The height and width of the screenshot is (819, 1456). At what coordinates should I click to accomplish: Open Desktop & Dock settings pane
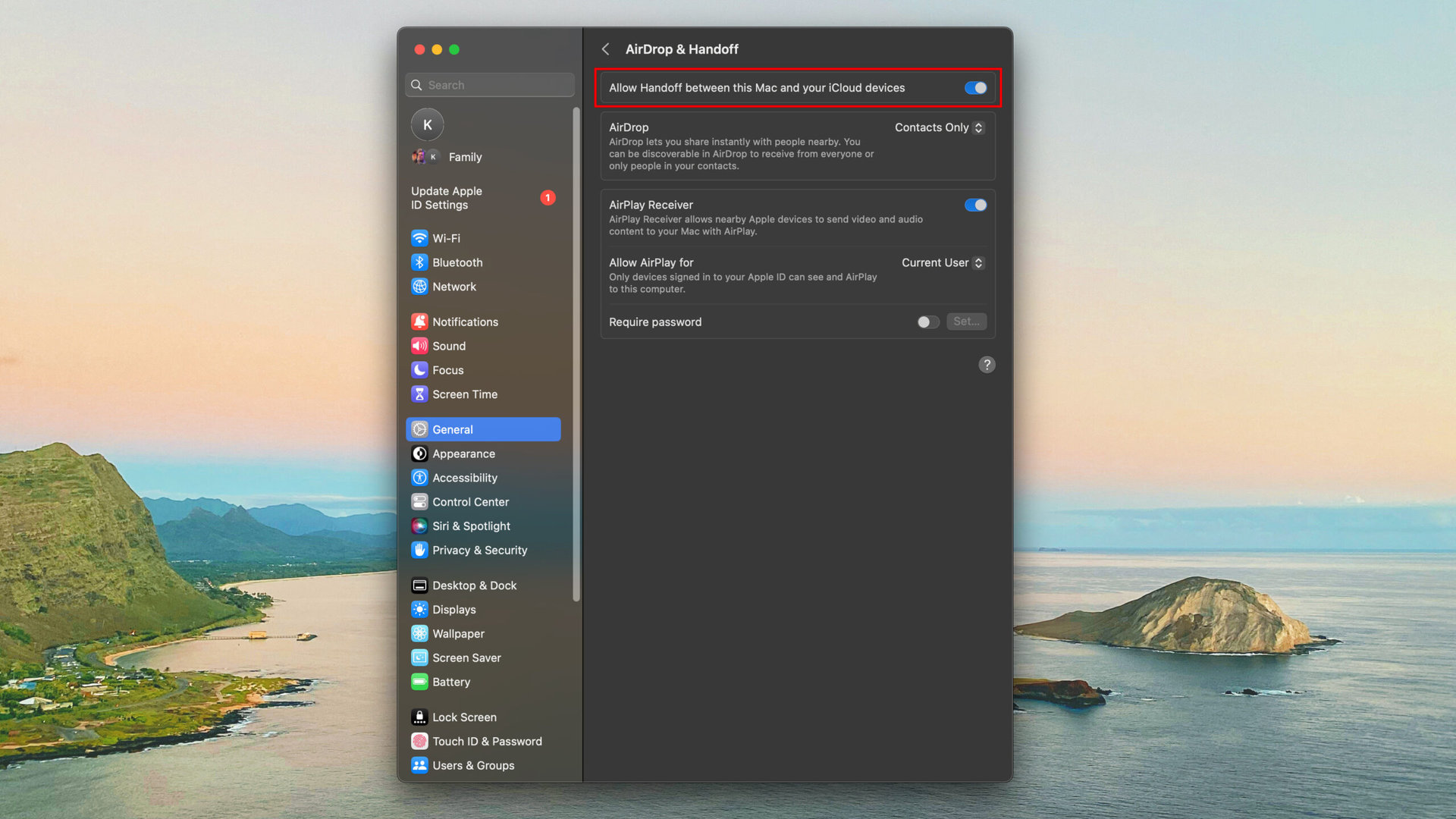[474, 585]
